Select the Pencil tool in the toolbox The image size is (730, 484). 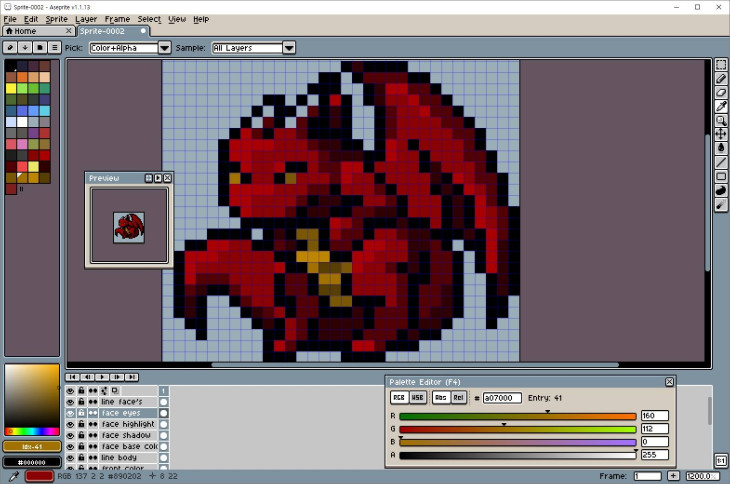(x=721, y=79)
